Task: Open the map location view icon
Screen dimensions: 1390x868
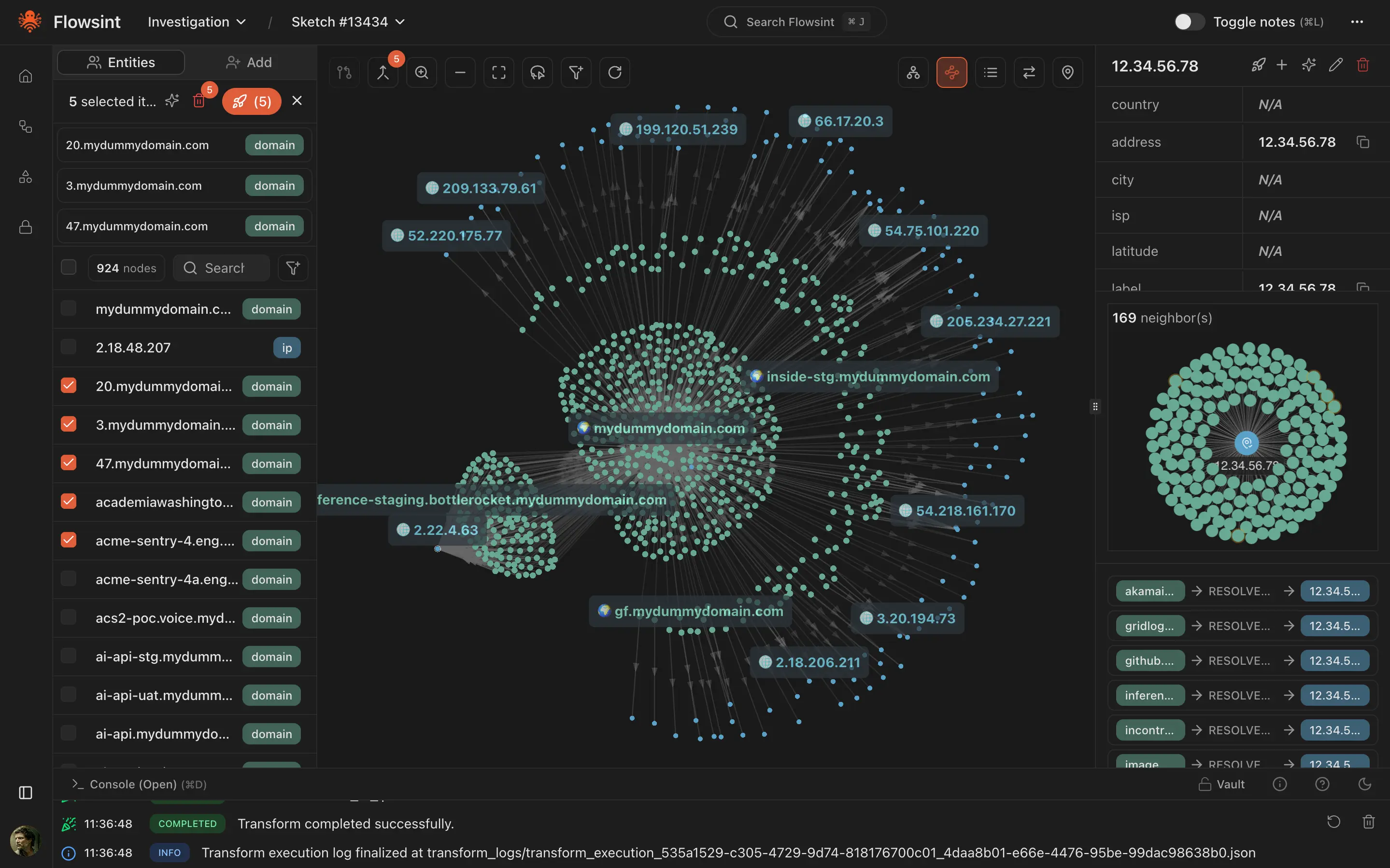Action: (1067, 72)
